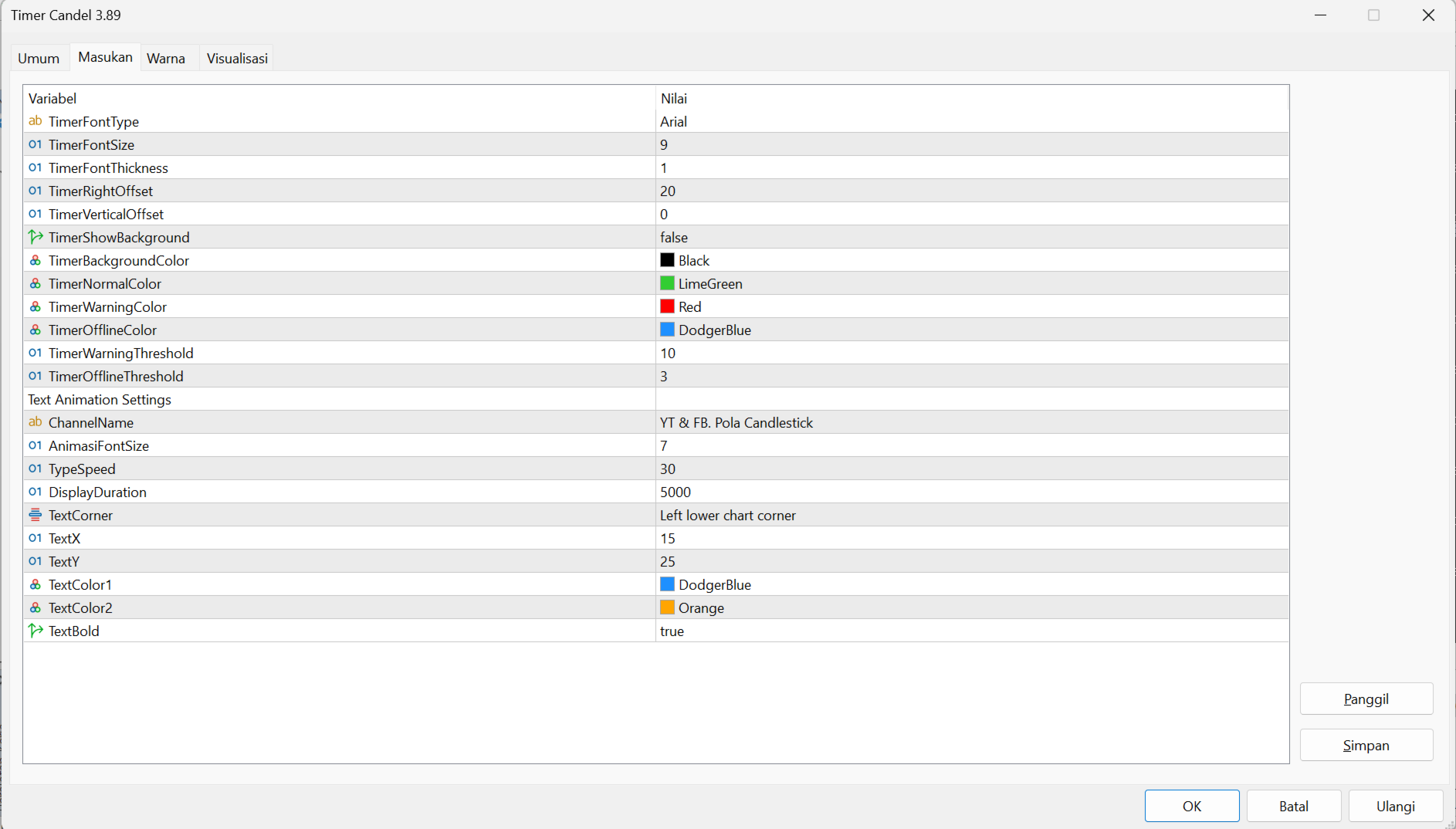The height and width of the screenshot is (829, 1456).
Task: Click the integer icon next to TimerFontSize
Action: [x=35, y=144]
